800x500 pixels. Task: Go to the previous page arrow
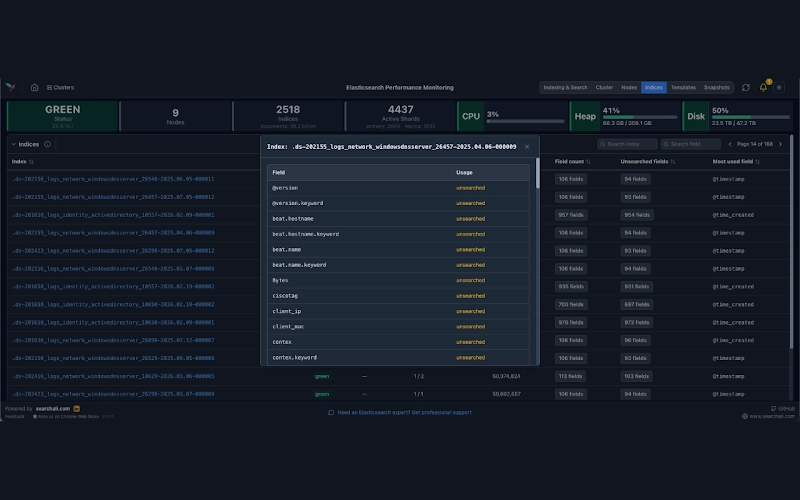[730, 144]
